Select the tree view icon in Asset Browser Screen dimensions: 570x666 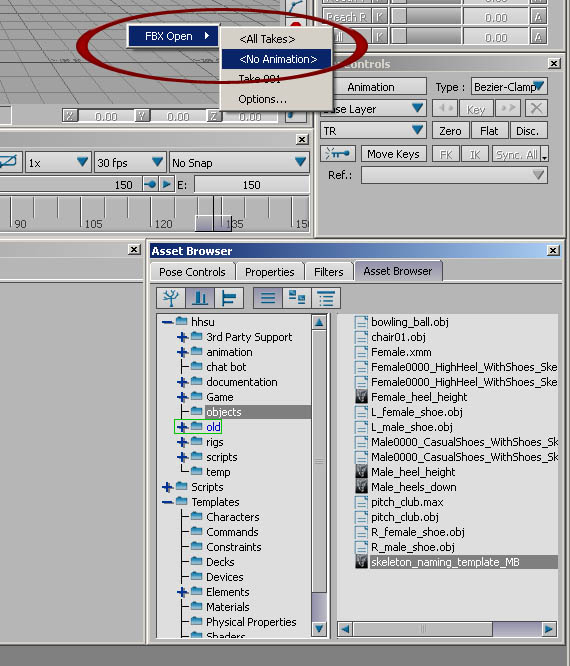click(x=171, y=298)
